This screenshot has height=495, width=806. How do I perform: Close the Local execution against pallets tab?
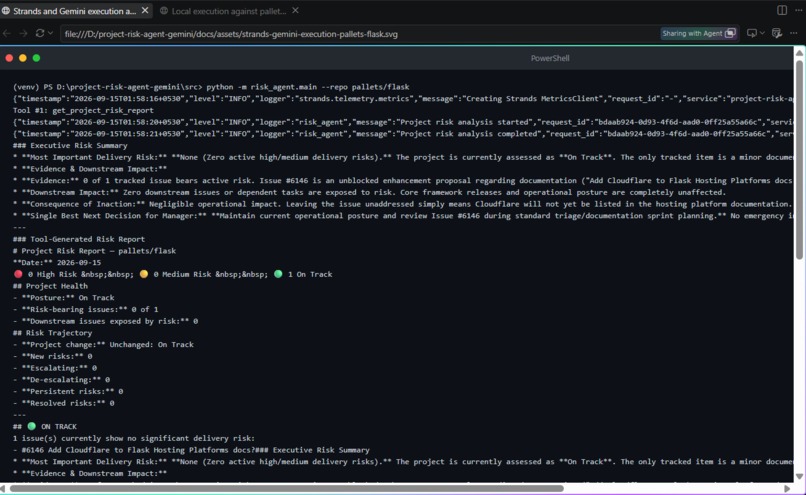[x=296, y=10]
